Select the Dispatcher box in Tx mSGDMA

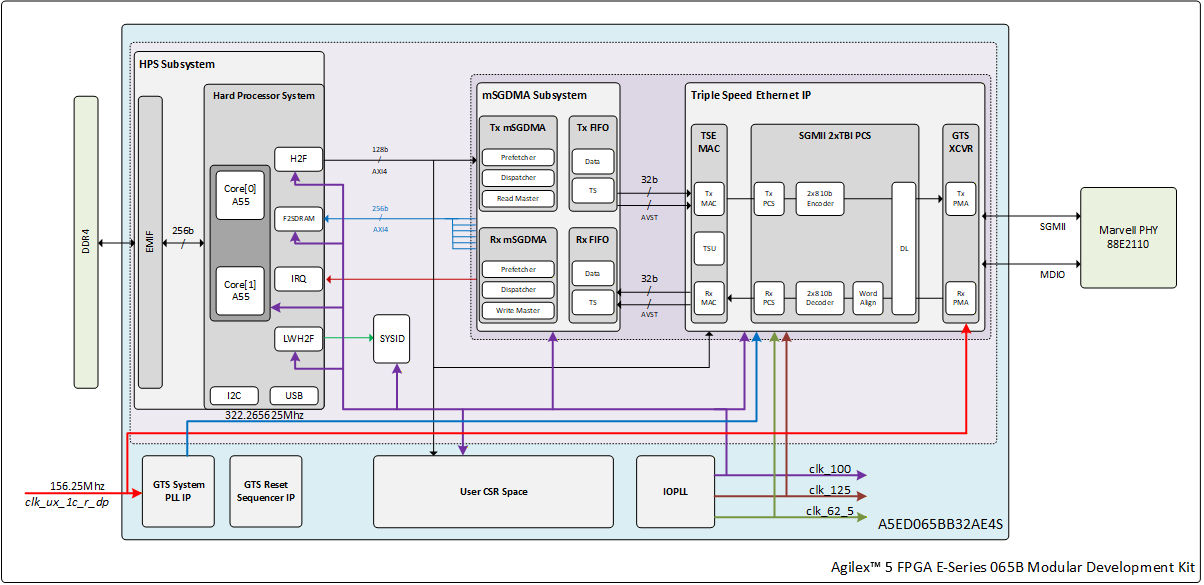click(x=517, y=177)
